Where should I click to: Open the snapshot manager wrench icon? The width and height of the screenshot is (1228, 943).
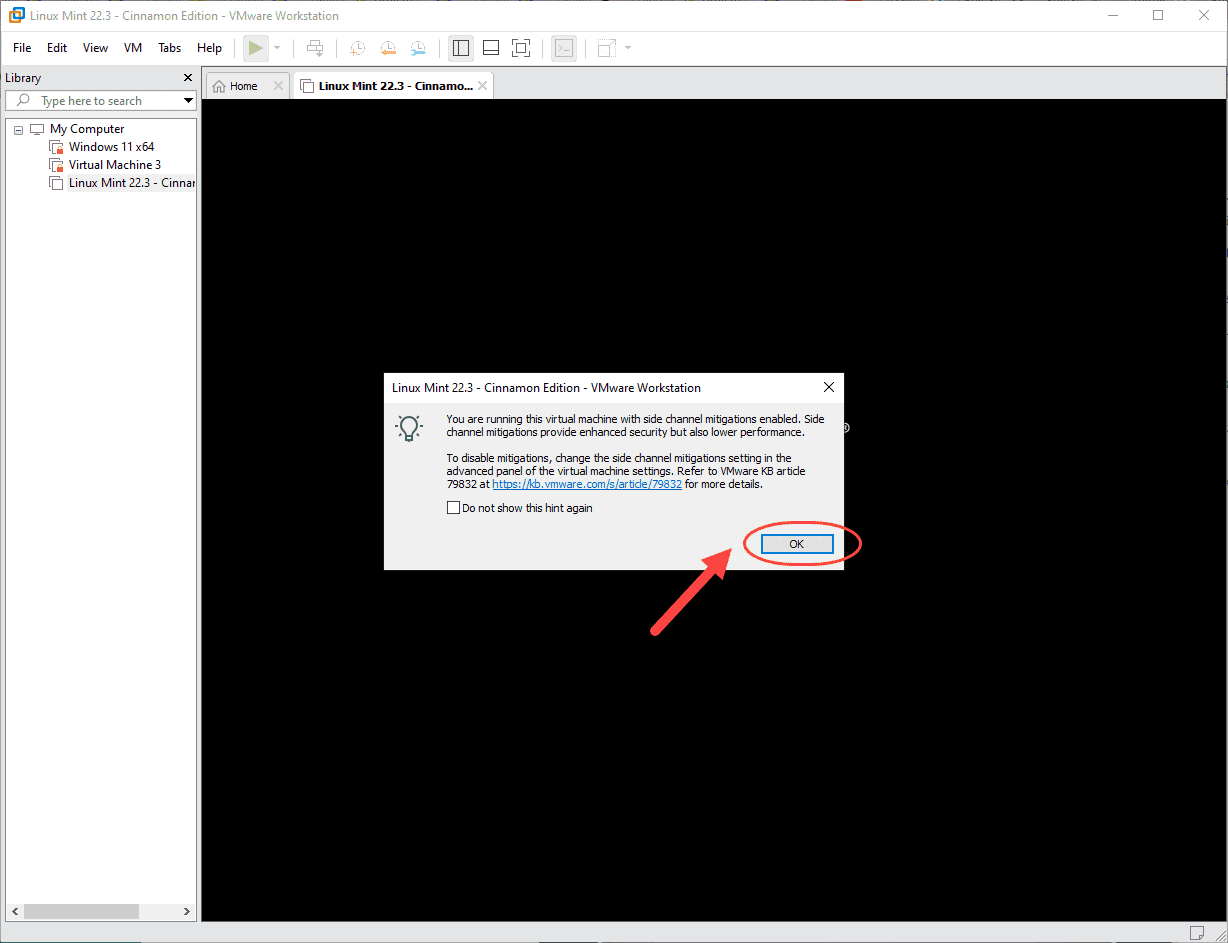click(418, 48)
